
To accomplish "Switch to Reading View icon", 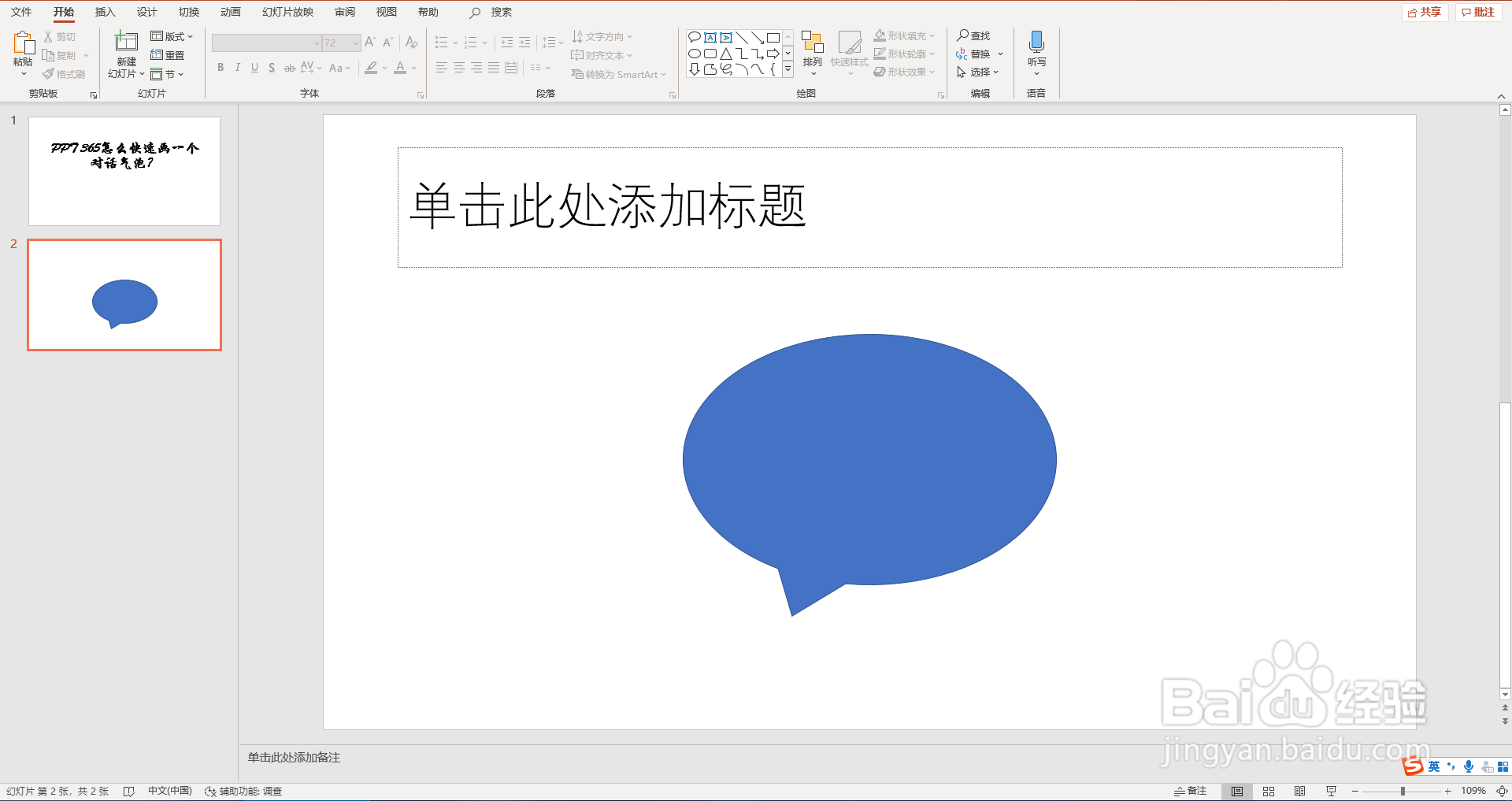I will point(1299,792).
